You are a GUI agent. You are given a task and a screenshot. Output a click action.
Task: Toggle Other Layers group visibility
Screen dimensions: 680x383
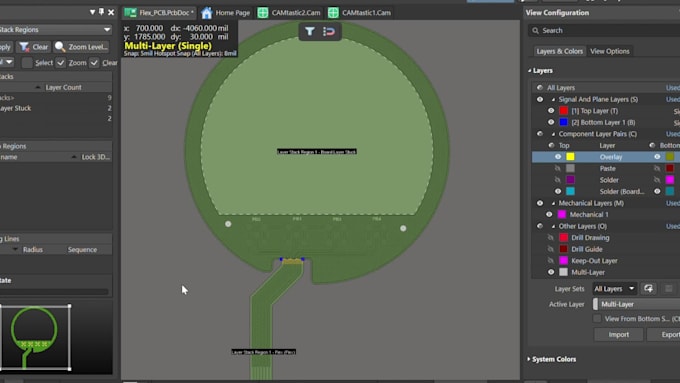539,226
